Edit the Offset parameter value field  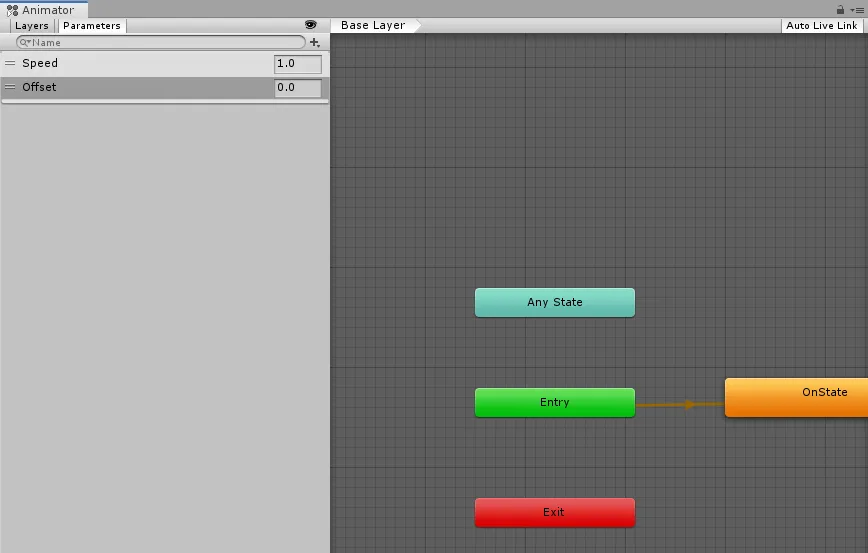point(298,87)
